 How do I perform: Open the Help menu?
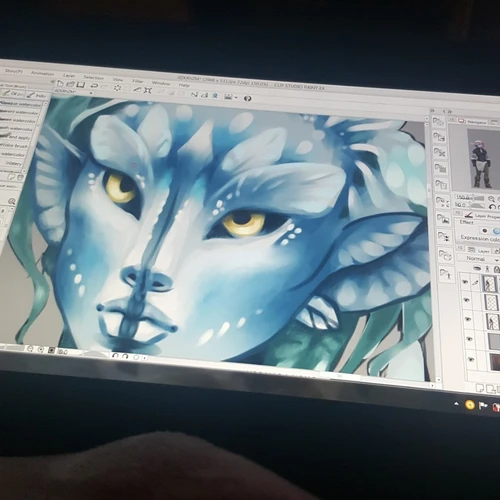click(184, 85)
